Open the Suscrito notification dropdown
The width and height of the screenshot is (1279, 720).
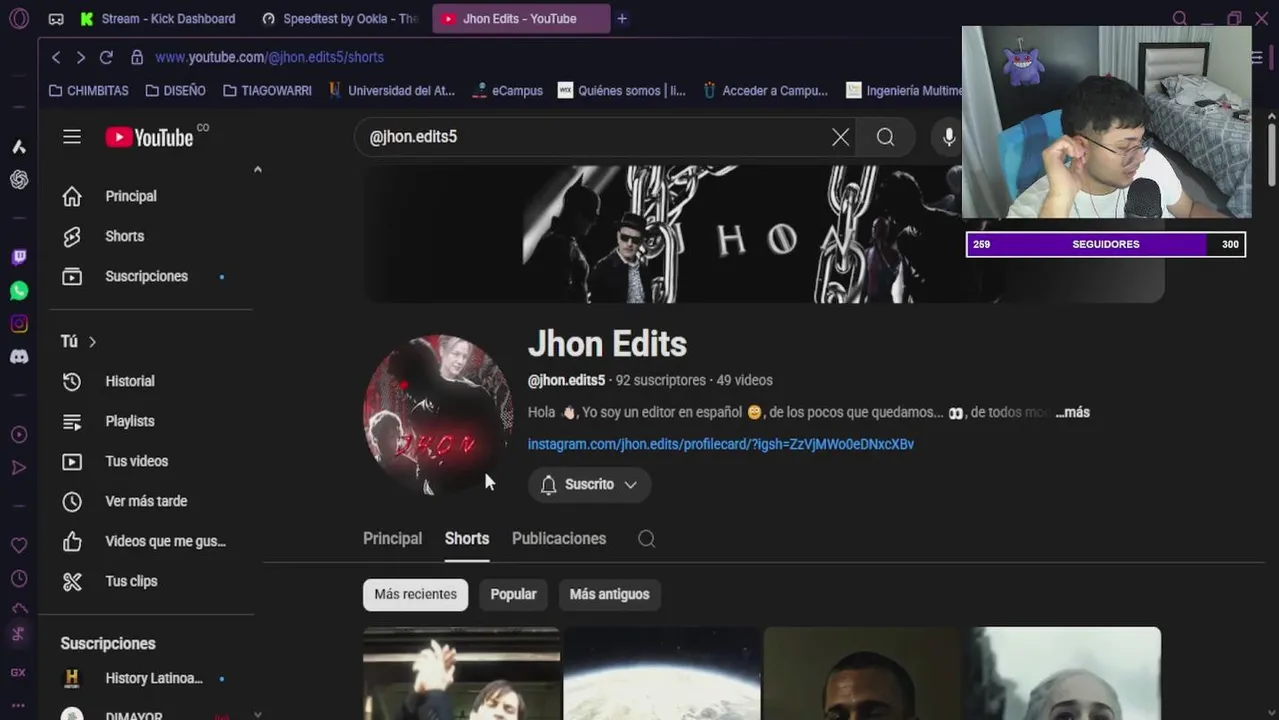coord(589,484)
